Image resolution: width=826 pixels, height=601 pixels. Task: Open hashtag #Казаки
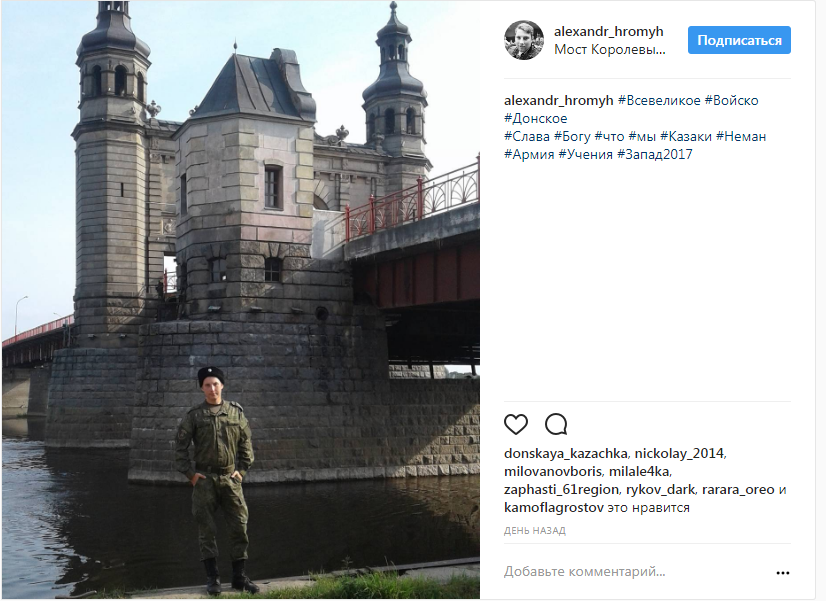point(685,136)
